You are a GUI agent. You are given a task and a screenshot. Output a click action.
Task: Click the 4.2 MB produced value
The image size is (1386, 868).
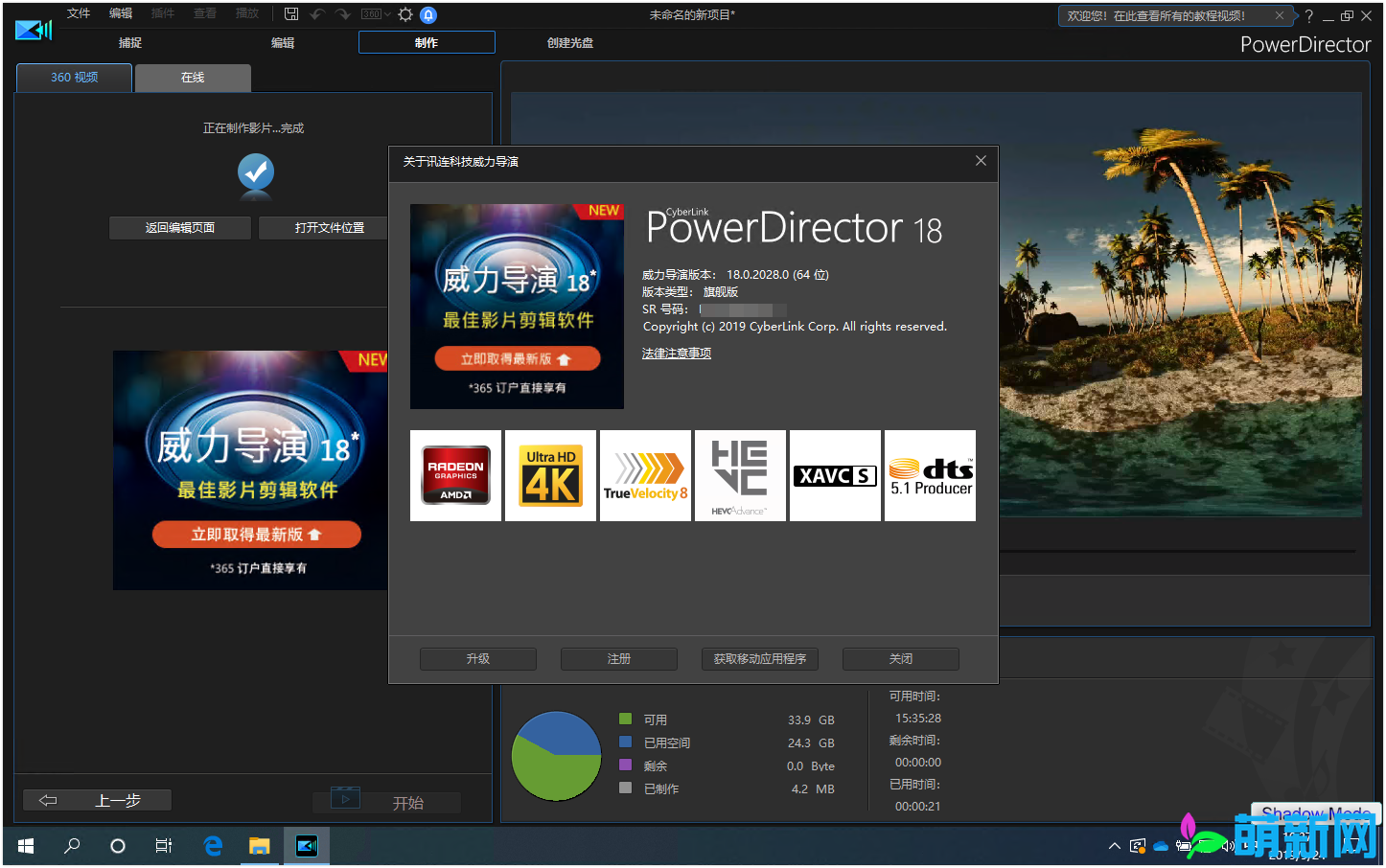(x=813, y=789)
